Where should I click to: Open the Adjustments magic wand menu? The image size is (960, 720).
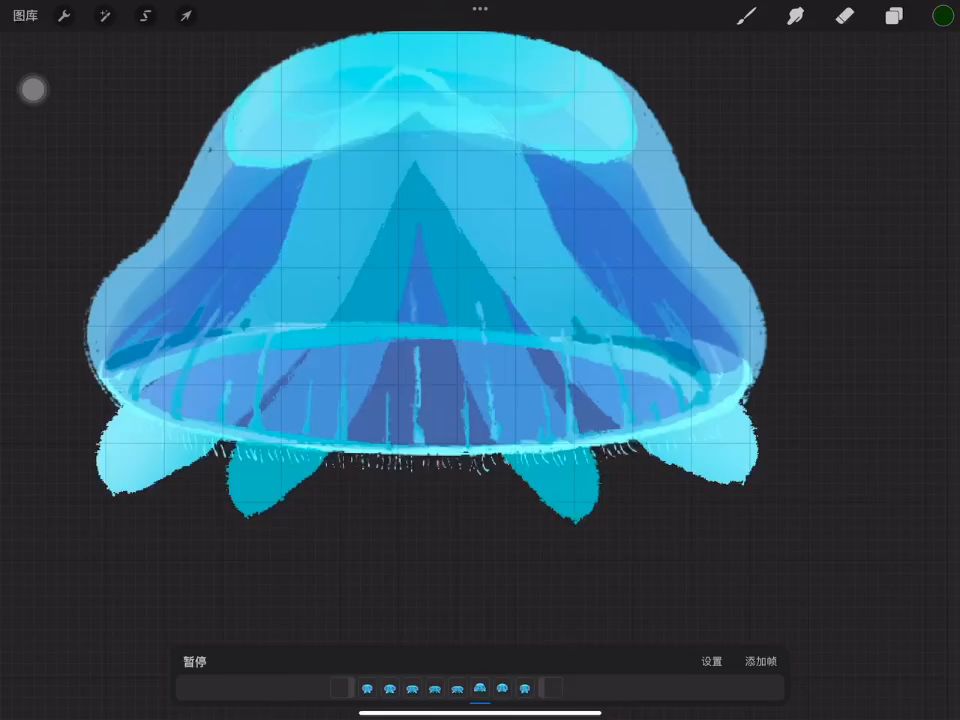(104, 16)
